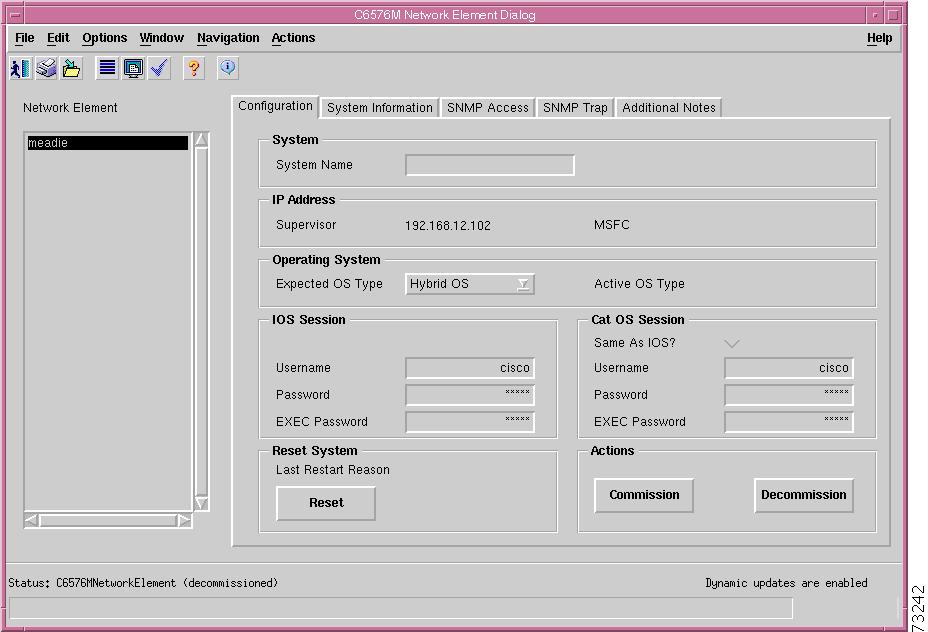928x632 pixels.
Task: Open the window menu button in title bar
Action: click(x=16, y=15)
